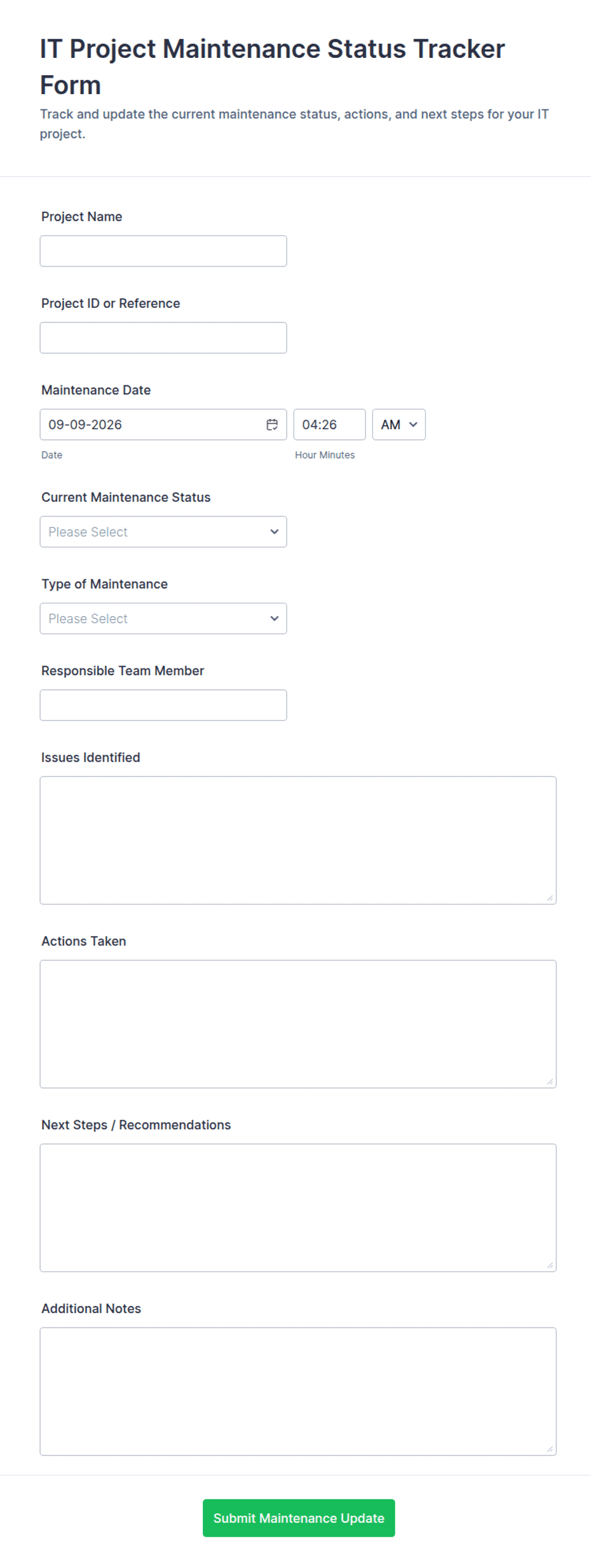Expand the Current Maintenance Status dropdown
This screenshot has width=591, height=1568.
tap(163, 532)
